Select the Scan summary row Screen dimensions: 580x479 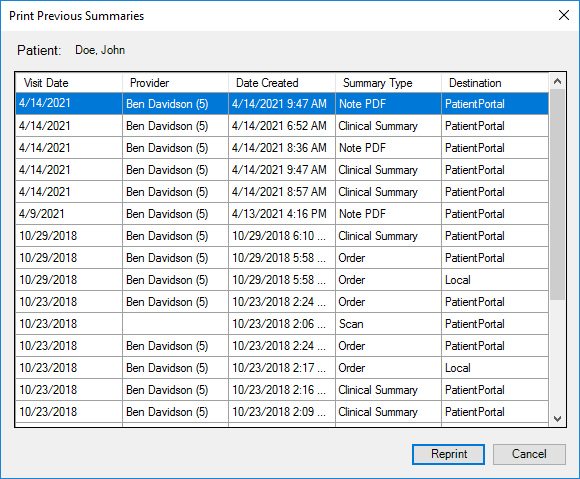(282, 324)
